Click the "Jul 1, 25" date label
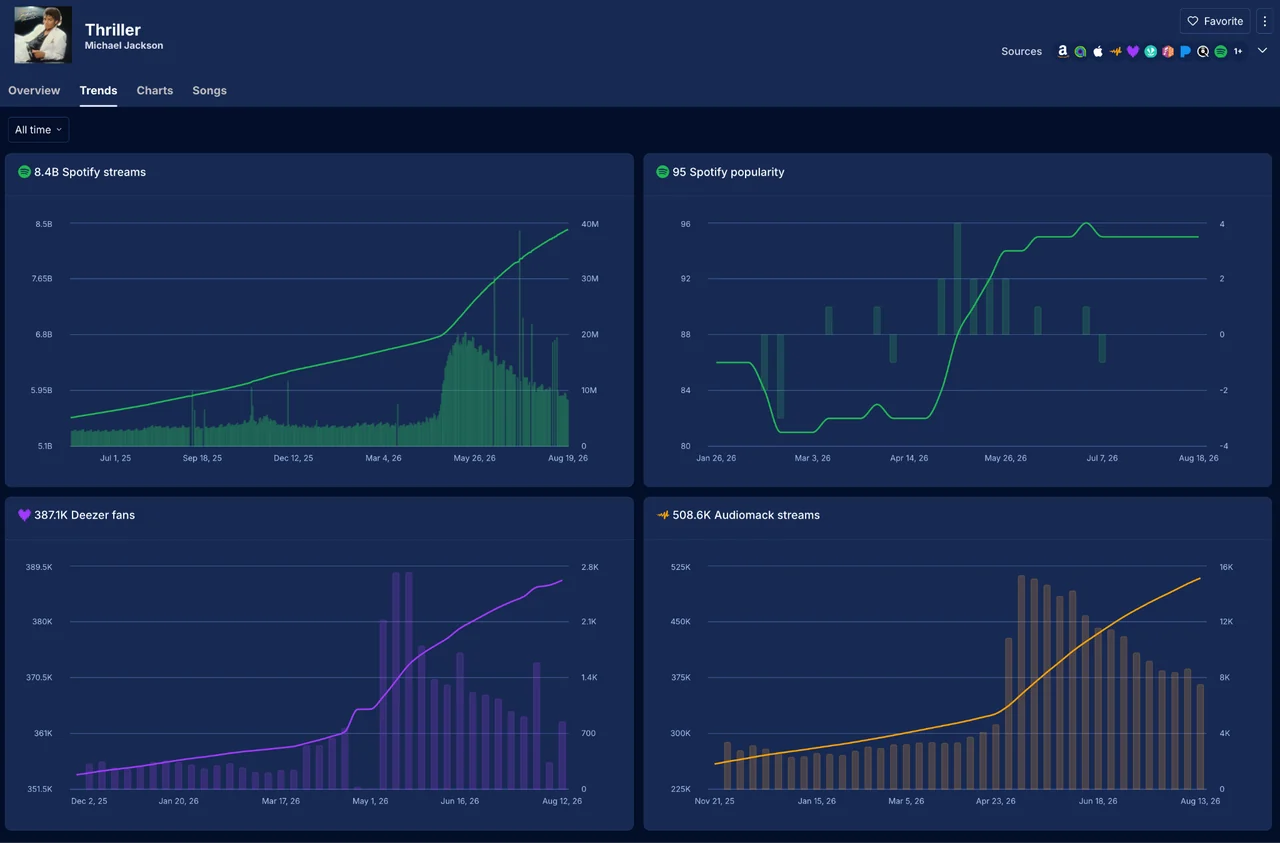The height and width of the screenshot is (843, 1280). click(x=116, y=458)
